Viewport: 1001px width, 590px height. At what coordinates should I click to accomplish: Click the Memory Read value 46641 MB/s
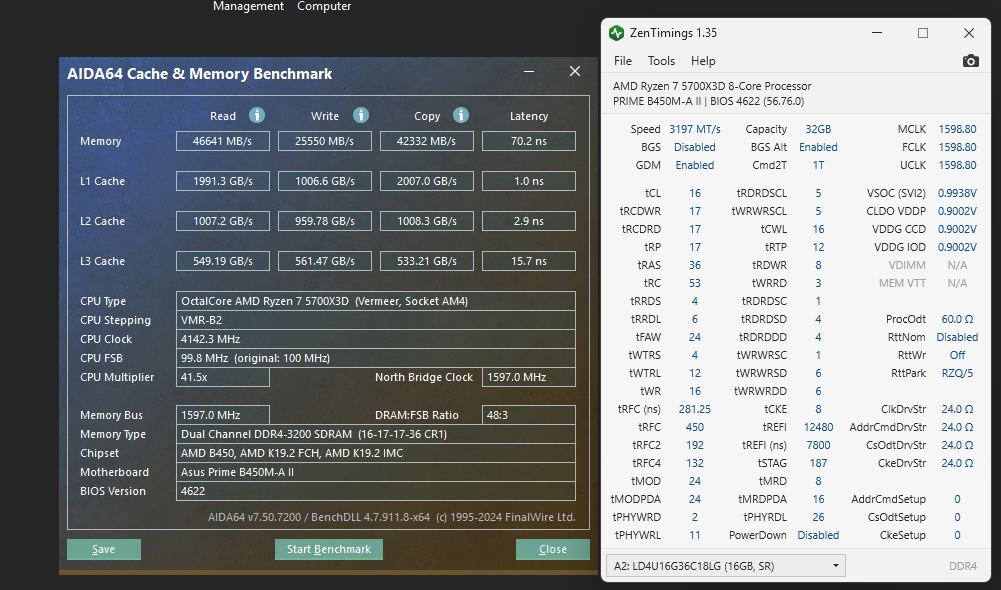223,141
